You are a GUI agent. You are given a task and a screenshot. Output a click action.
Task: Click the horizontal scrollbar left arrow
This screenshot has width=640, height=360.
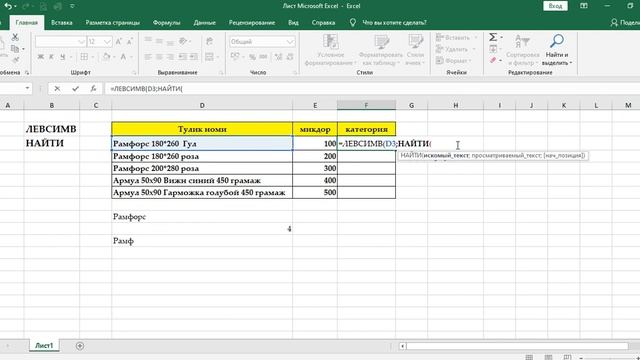click(x=402, y=346)
